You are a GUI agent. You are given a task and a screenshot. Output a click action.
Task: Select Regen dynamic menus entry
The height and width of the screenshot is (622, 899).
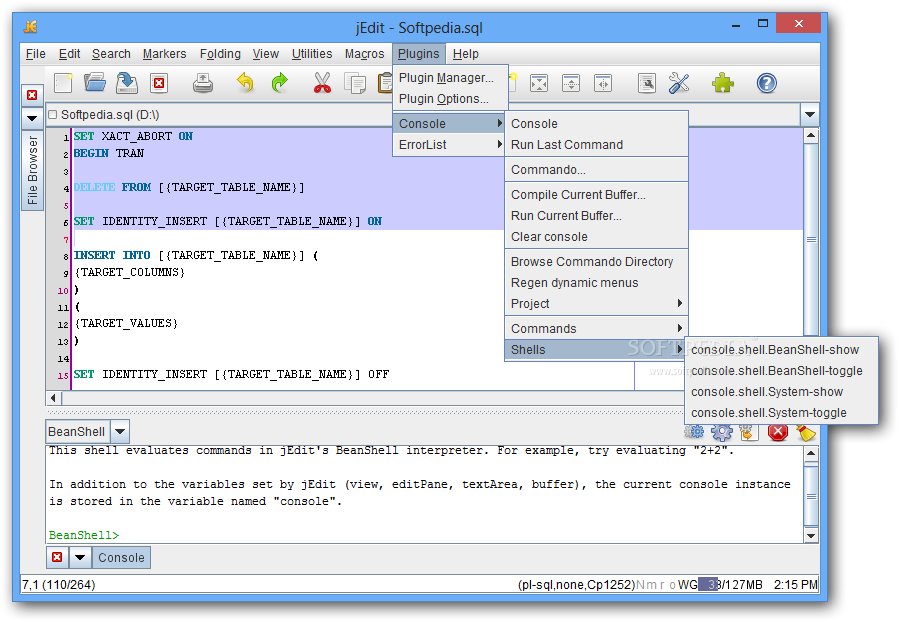596,283
